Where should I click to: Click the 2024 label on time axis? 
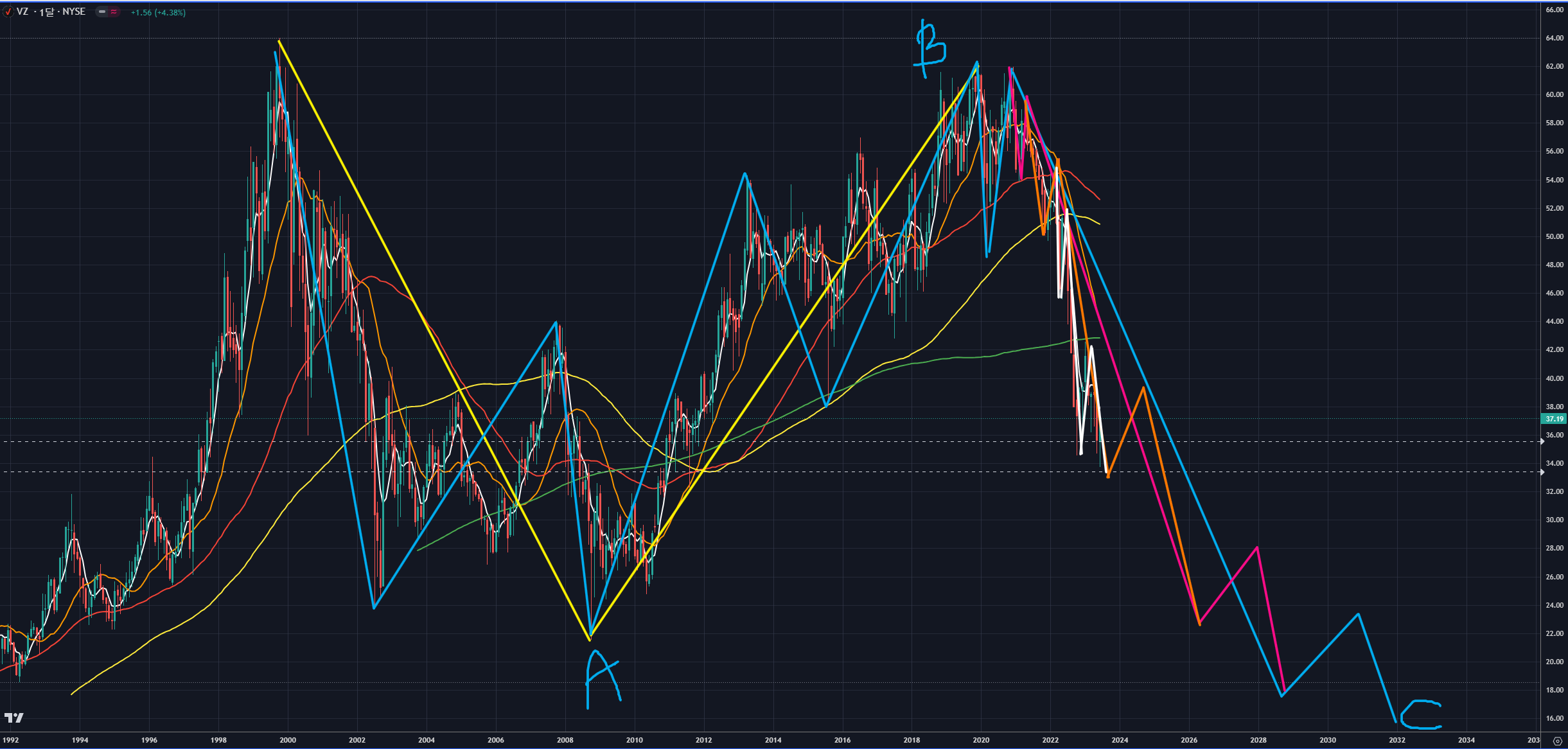(x=1120, y=740)
